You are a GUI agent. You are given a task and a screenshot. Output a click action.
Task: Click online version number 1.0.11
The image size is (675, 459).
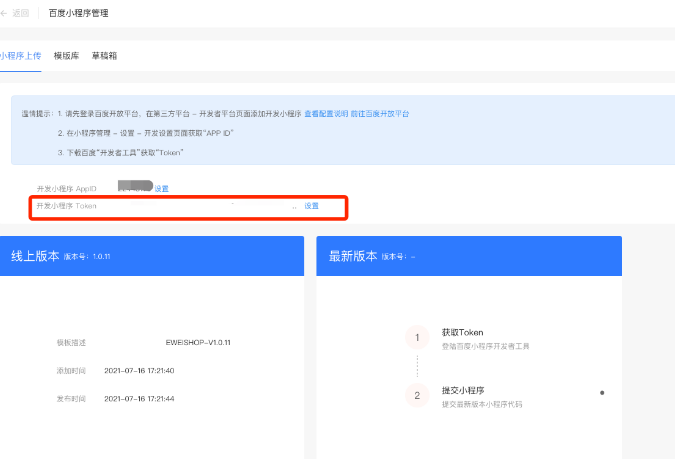101,256
